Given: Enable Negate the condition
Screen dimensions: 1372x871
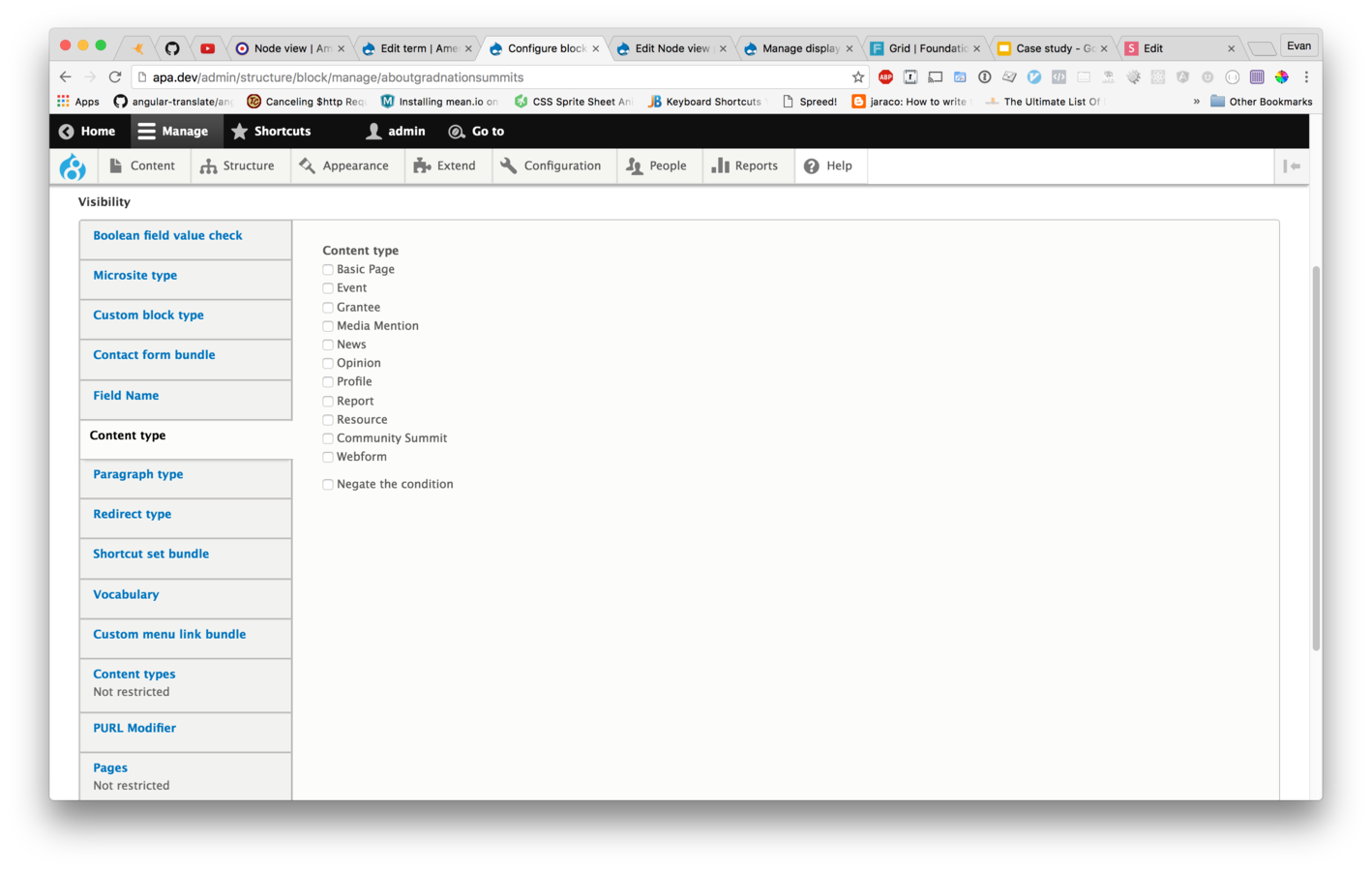Looking at the screenshot, I should [328, 485].
